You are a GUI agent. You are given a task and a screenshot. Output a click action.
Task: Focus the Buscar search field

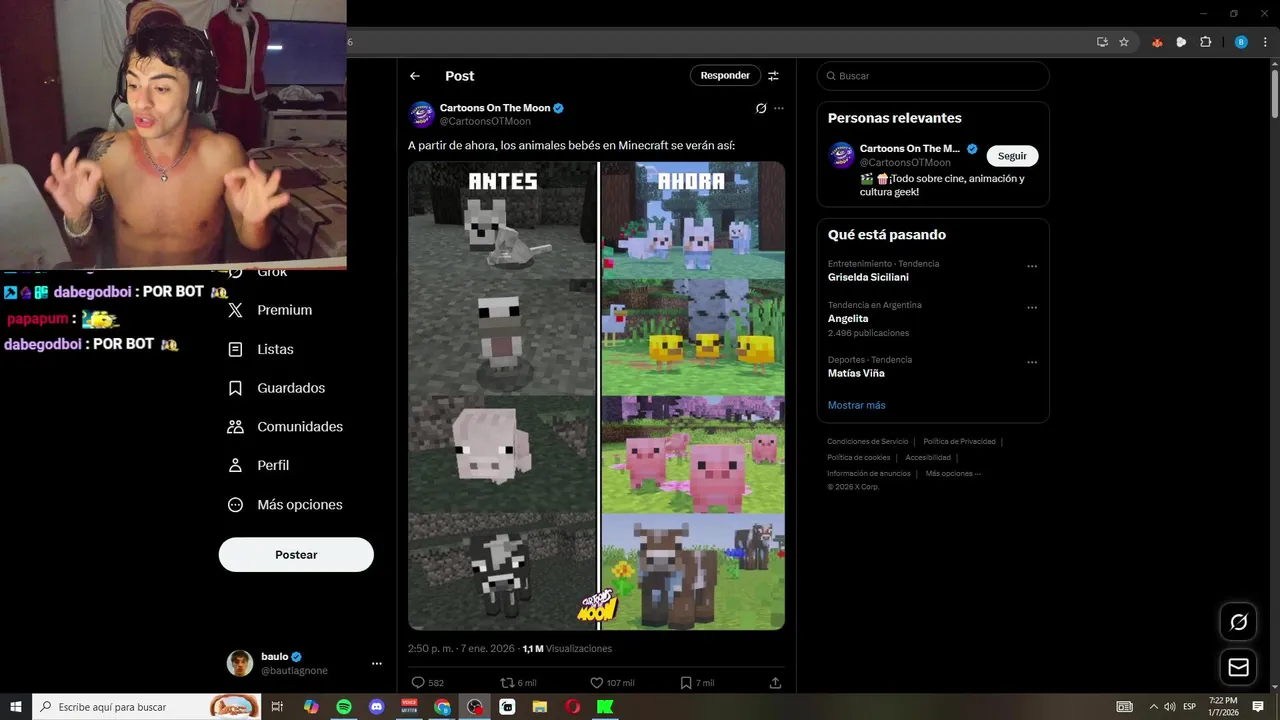[x=933, y=76]
